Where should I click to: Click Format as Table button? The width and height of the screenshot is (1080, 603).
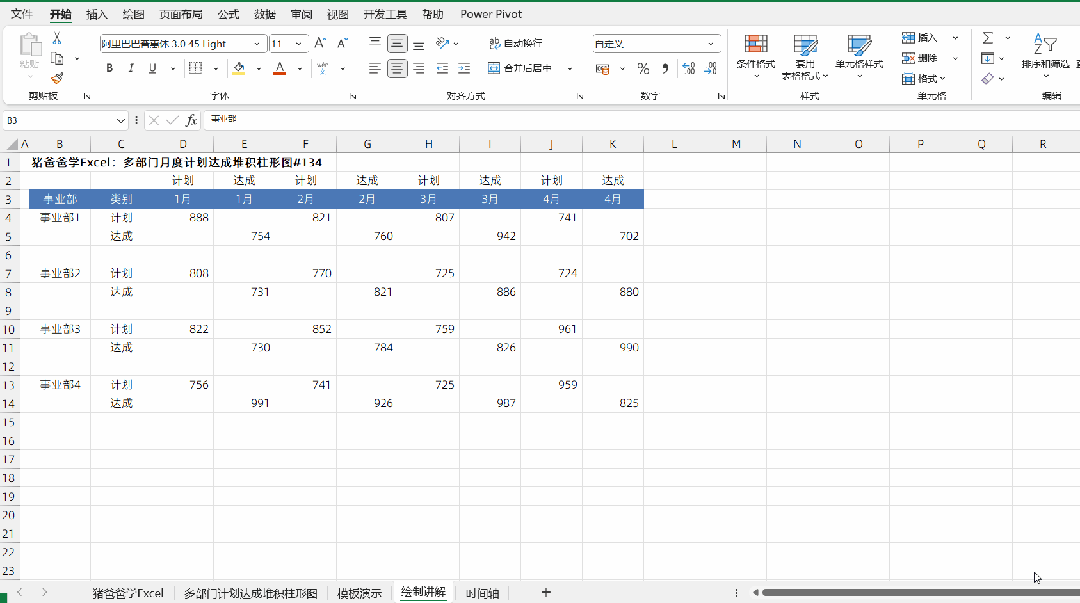pos(804,57)
